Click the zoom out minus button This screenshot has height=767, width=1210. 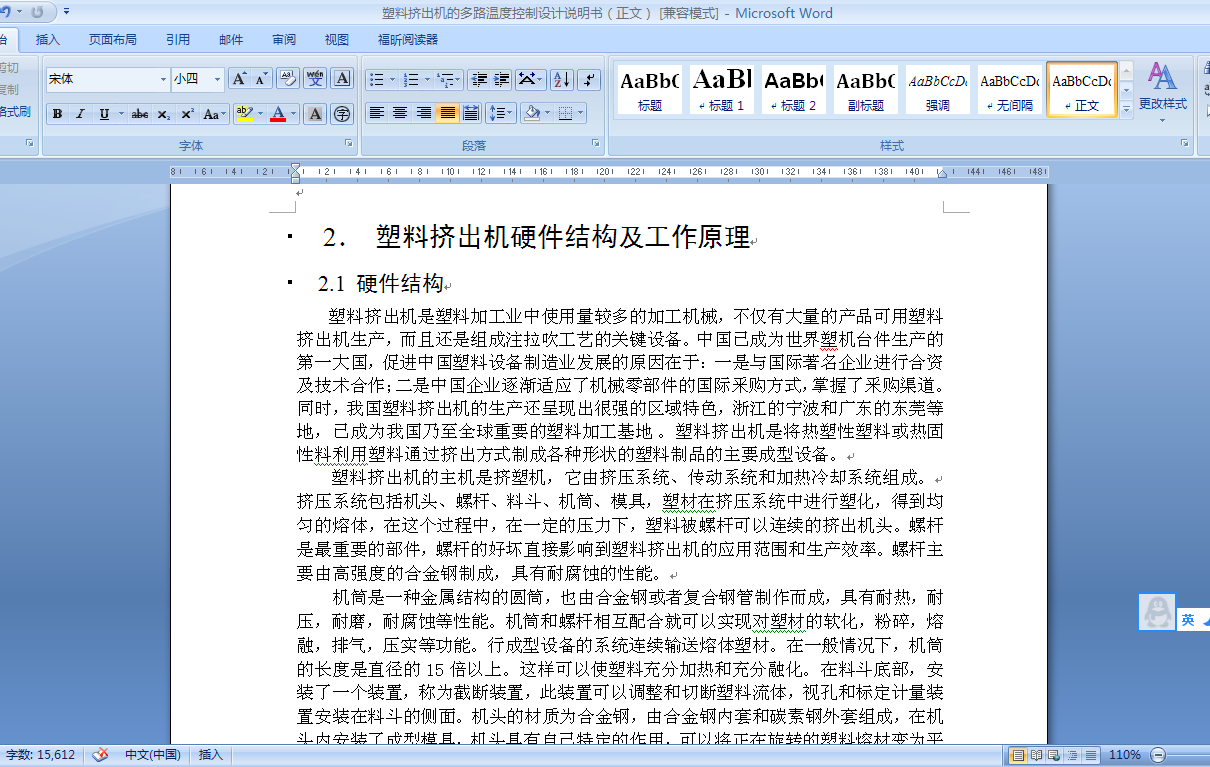[1158, 755]
